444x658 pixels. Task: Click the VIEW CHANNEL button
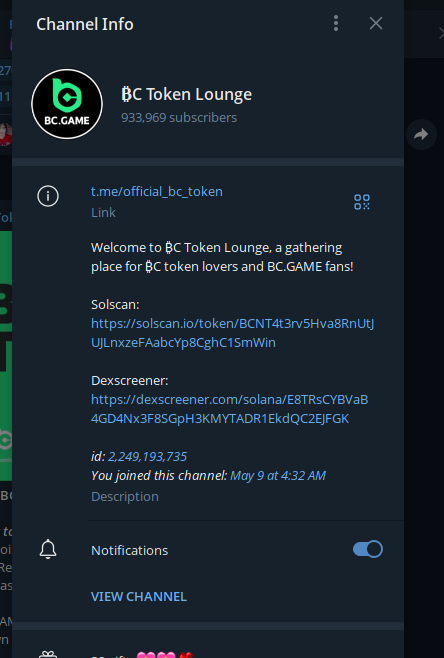(x=138, y=596)
